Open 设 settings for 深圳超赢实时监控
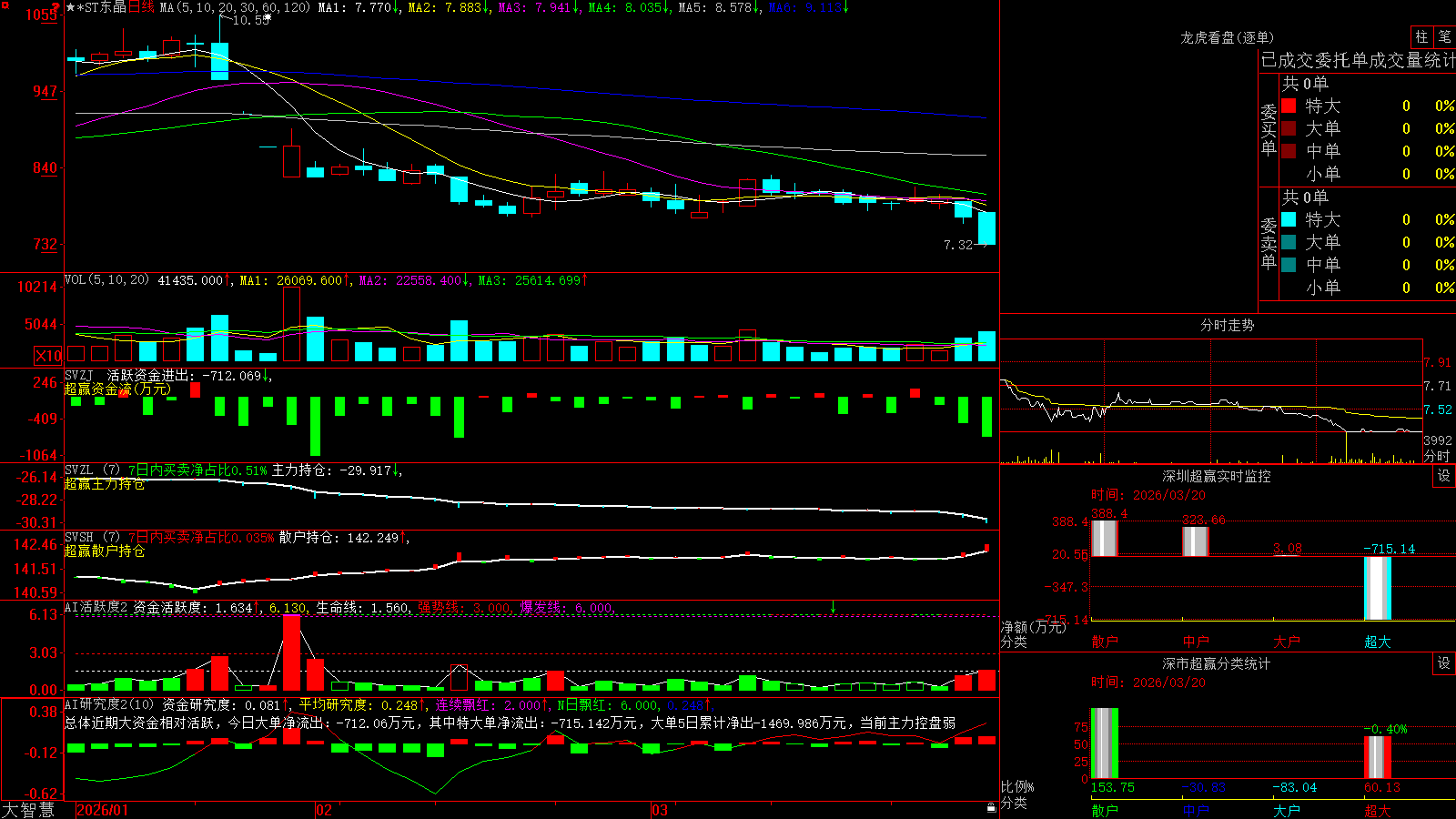Image resolution: width=1456 pixels, height=819 pixels. (1444, 476)
